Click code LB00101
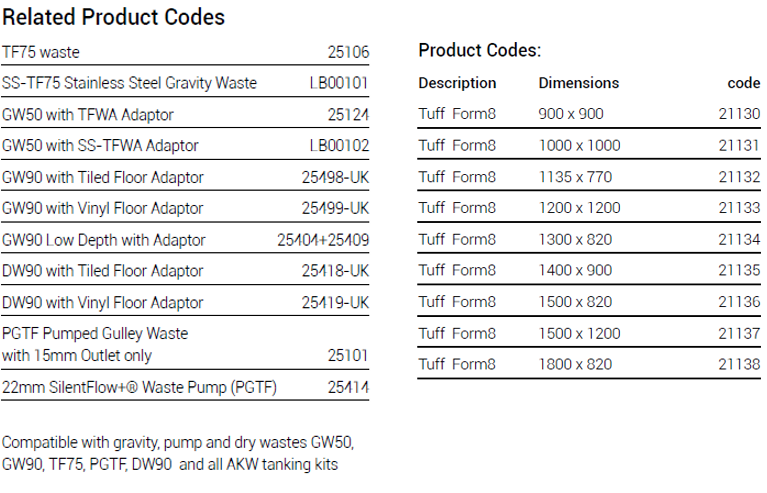The width and height of the screenshot is (767, 493). pos(339,83)
